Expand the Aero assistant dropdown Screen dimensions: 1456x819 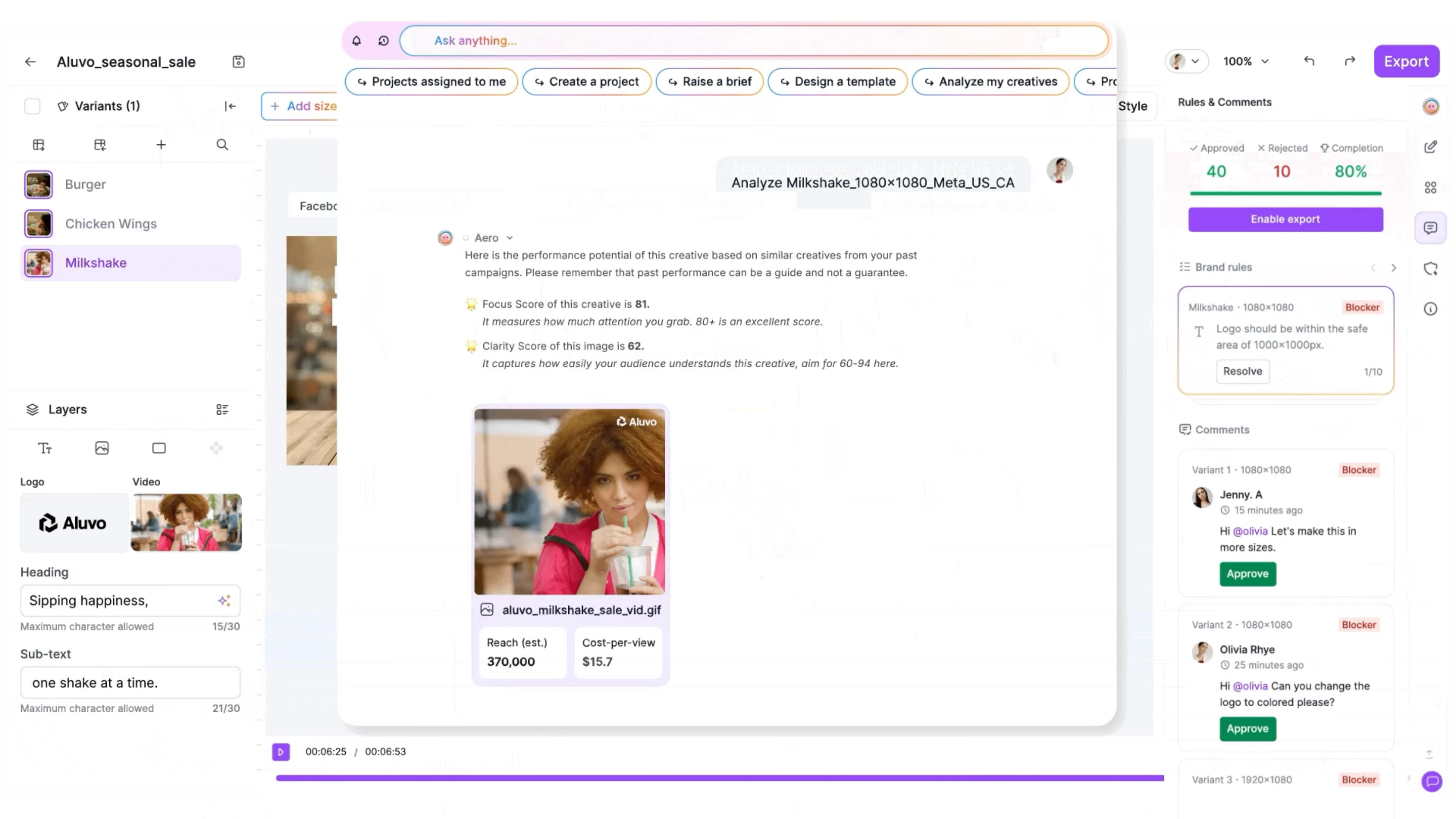point(509,238)
